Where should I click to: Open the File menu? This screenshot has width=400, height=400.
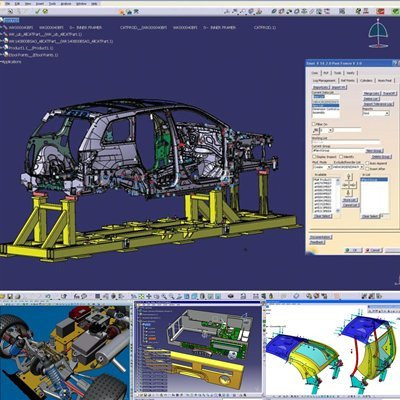8,4
